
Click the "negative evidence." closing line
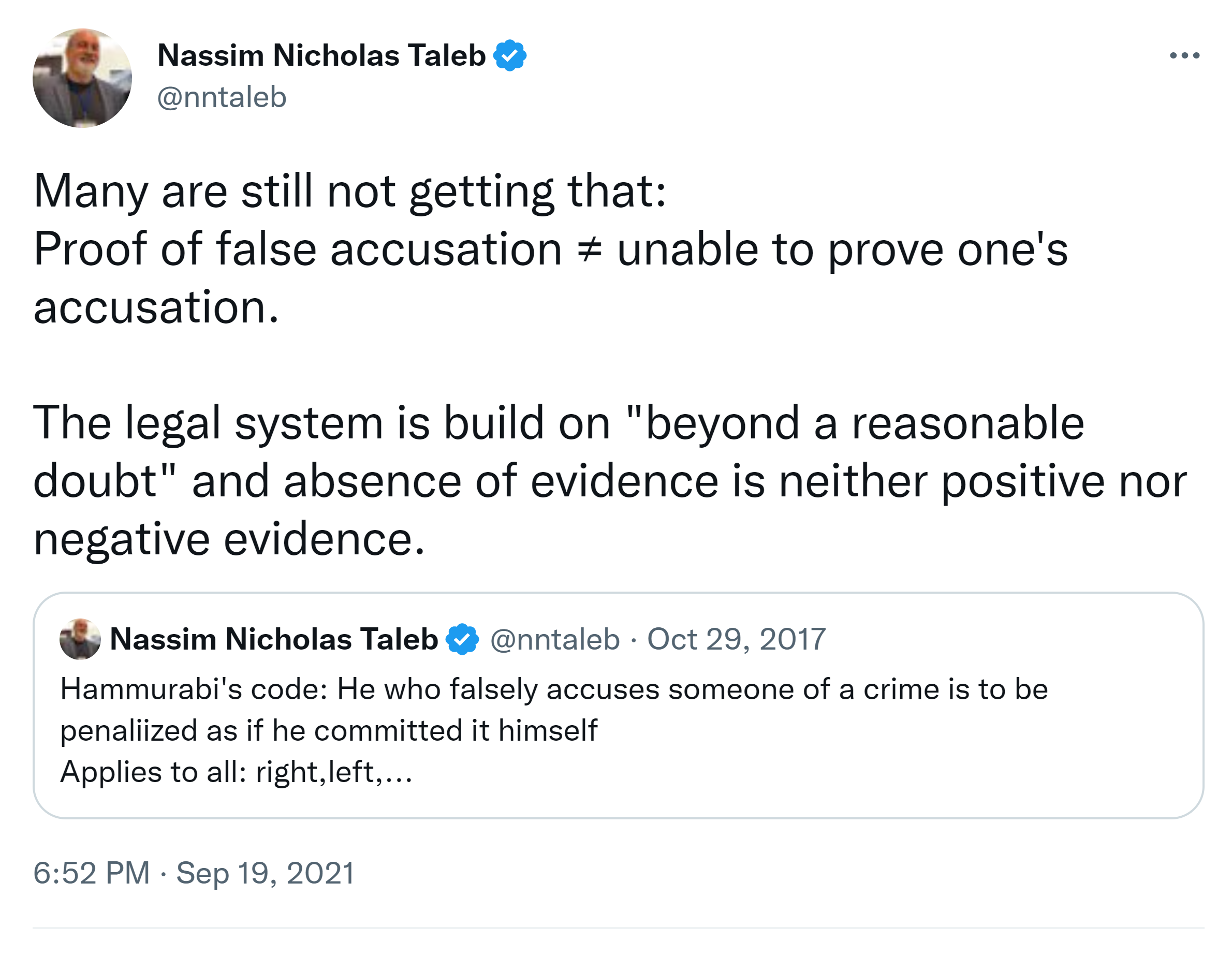point(228,539)
